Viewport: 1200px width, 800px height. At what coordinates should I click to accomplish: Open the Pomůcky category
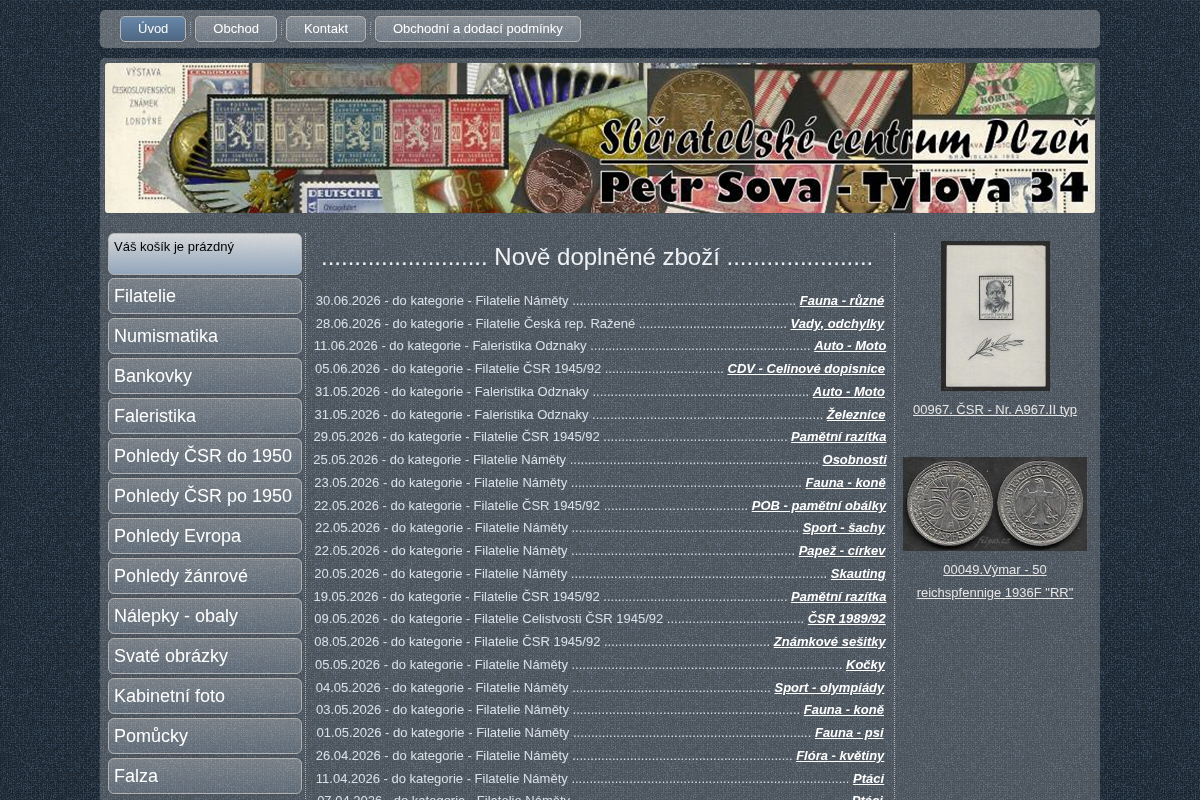click(205, 736)
